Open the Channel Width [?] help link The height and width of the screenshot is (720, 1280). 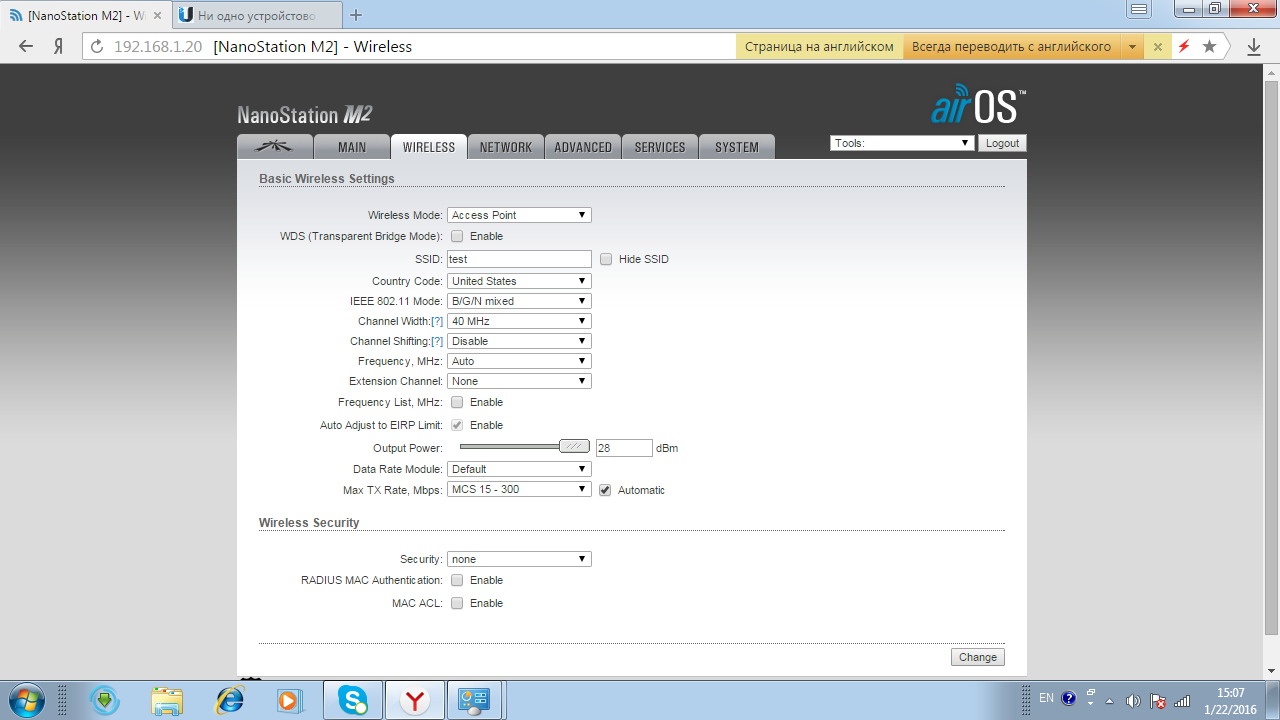pyautogui.click(x=437, y=321)
